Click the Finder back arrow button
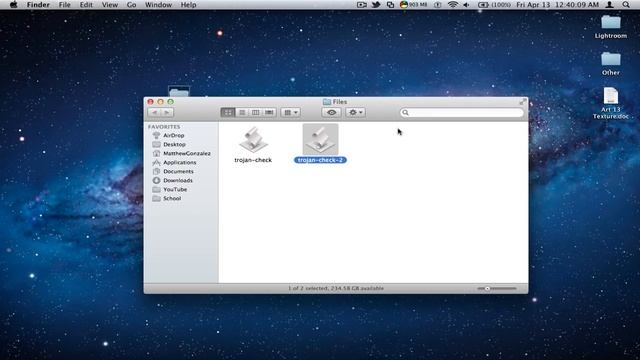Image resolution: width=640 pixels, height=360 pixels. [154, 112]
